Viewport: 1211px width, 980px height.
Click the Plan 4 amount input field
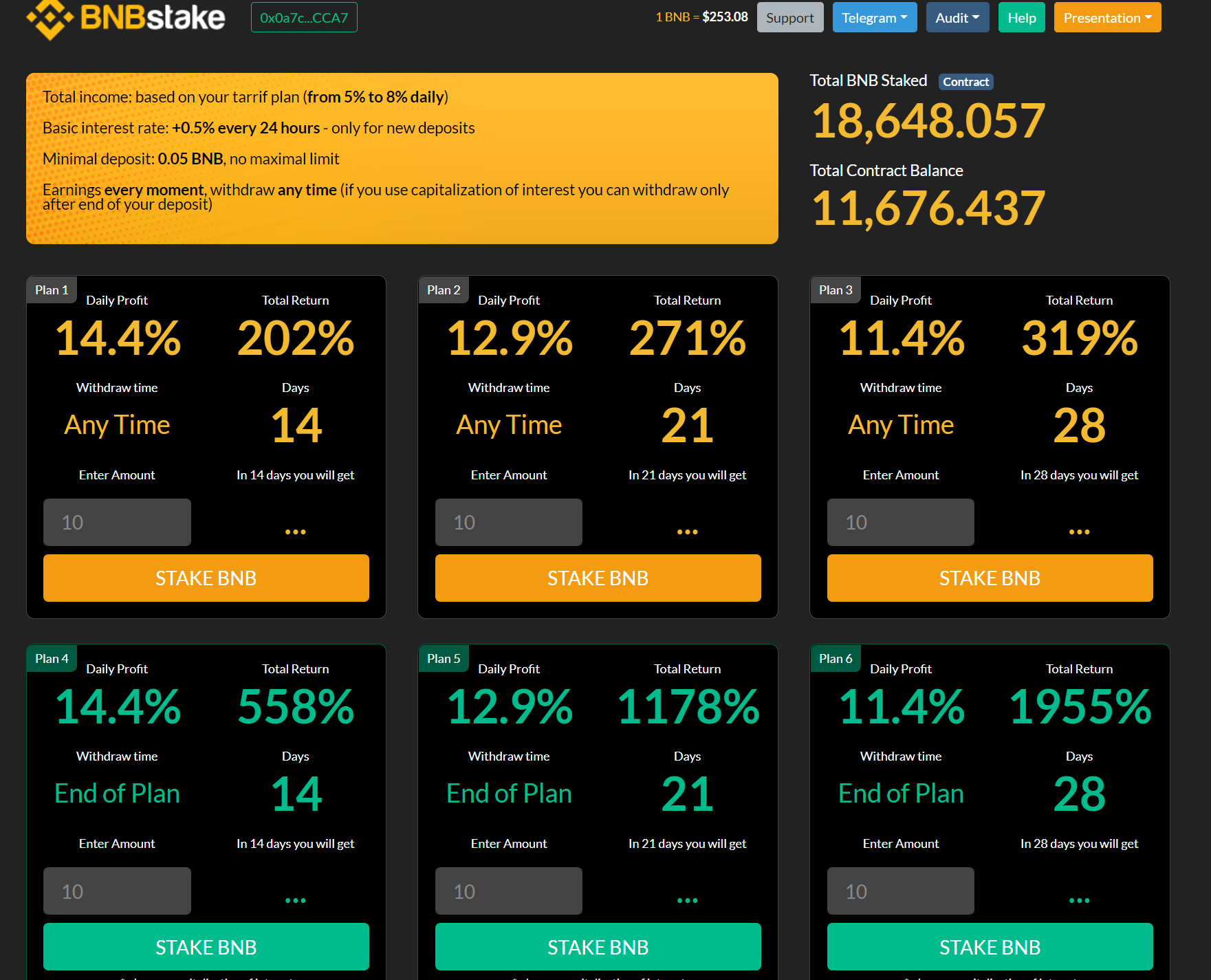(x=117, y=891)
